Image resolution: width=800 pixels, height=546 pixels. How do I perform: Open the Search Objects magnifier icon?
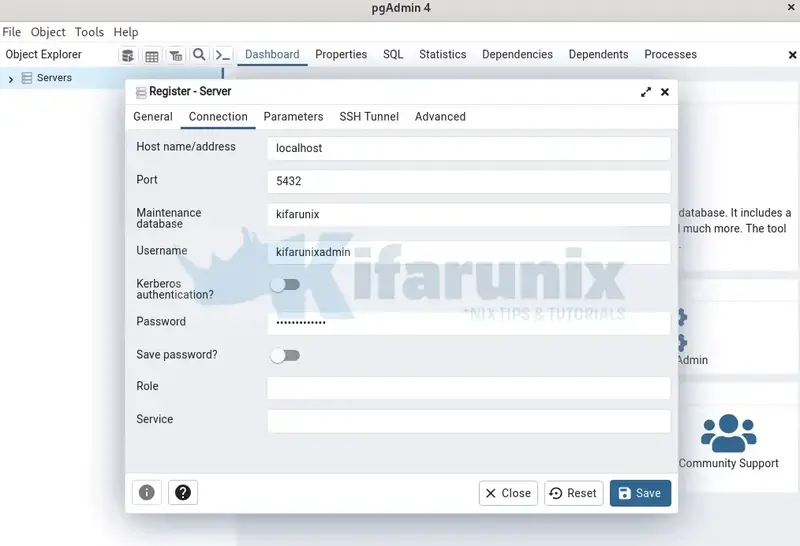coord(199,55)
